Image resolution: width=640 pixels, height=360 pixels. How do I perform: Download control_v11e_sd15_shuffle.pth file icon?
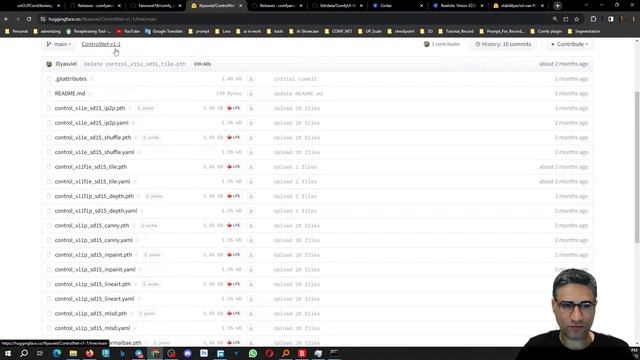(x=251, y=138)
